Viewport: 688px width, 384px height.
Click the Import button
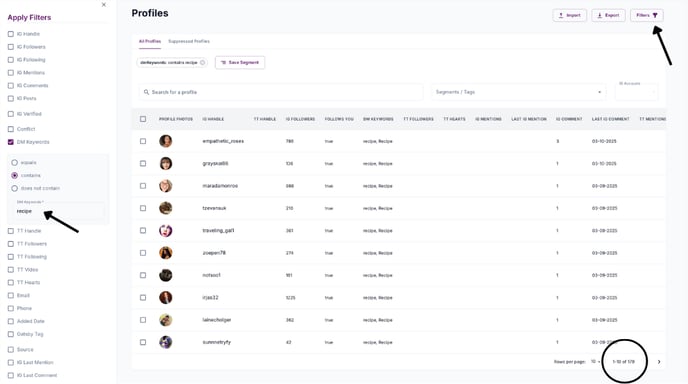570,15
